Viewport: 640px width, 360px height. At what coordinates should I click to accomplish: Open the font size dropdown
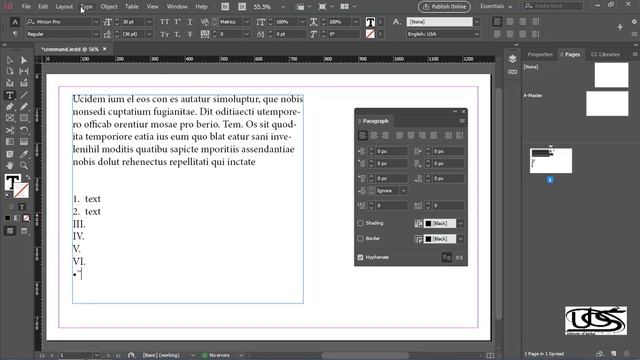149,22
